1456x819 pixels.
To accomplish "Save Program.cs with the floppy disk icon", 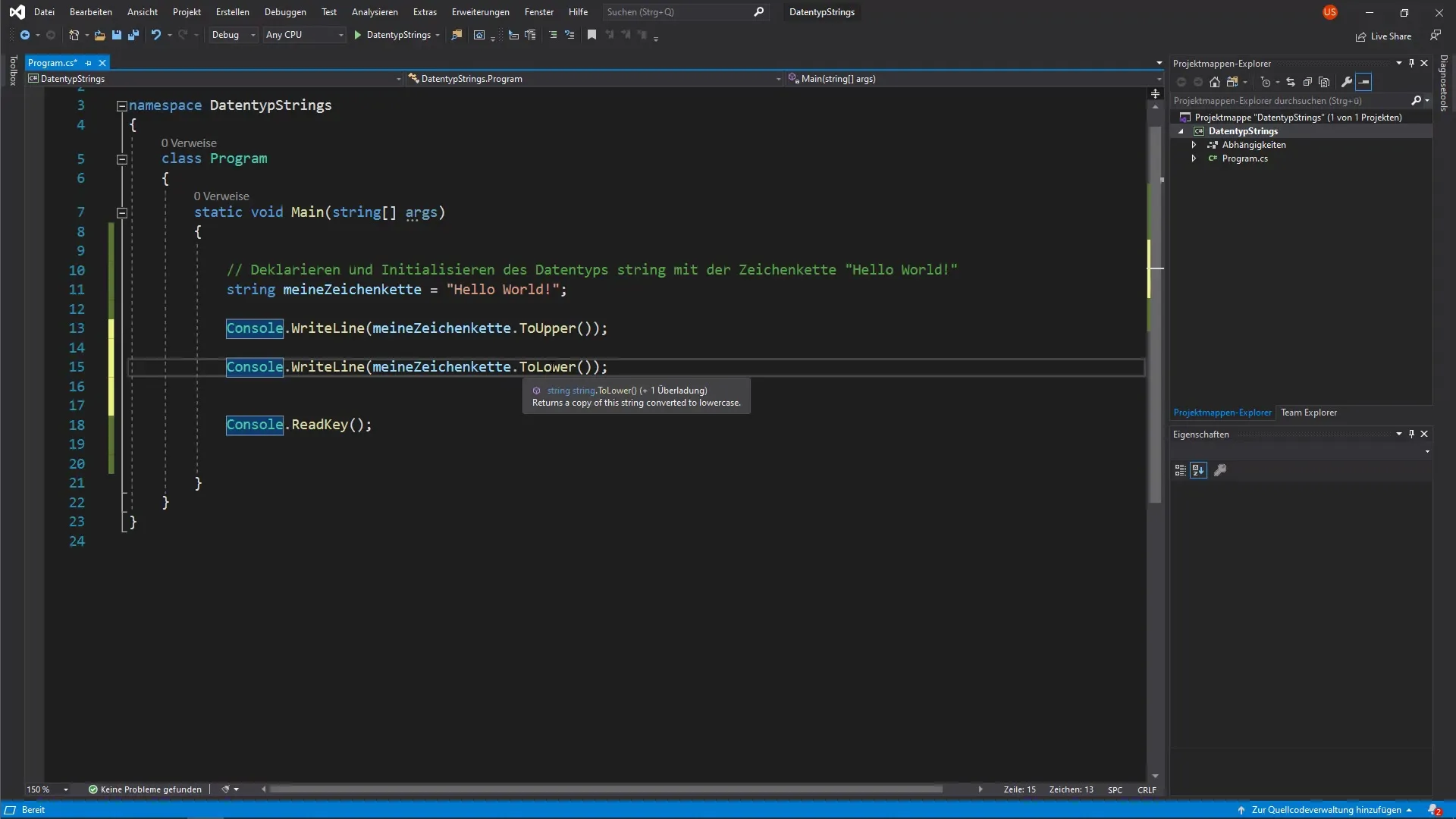I will point(117,35).
